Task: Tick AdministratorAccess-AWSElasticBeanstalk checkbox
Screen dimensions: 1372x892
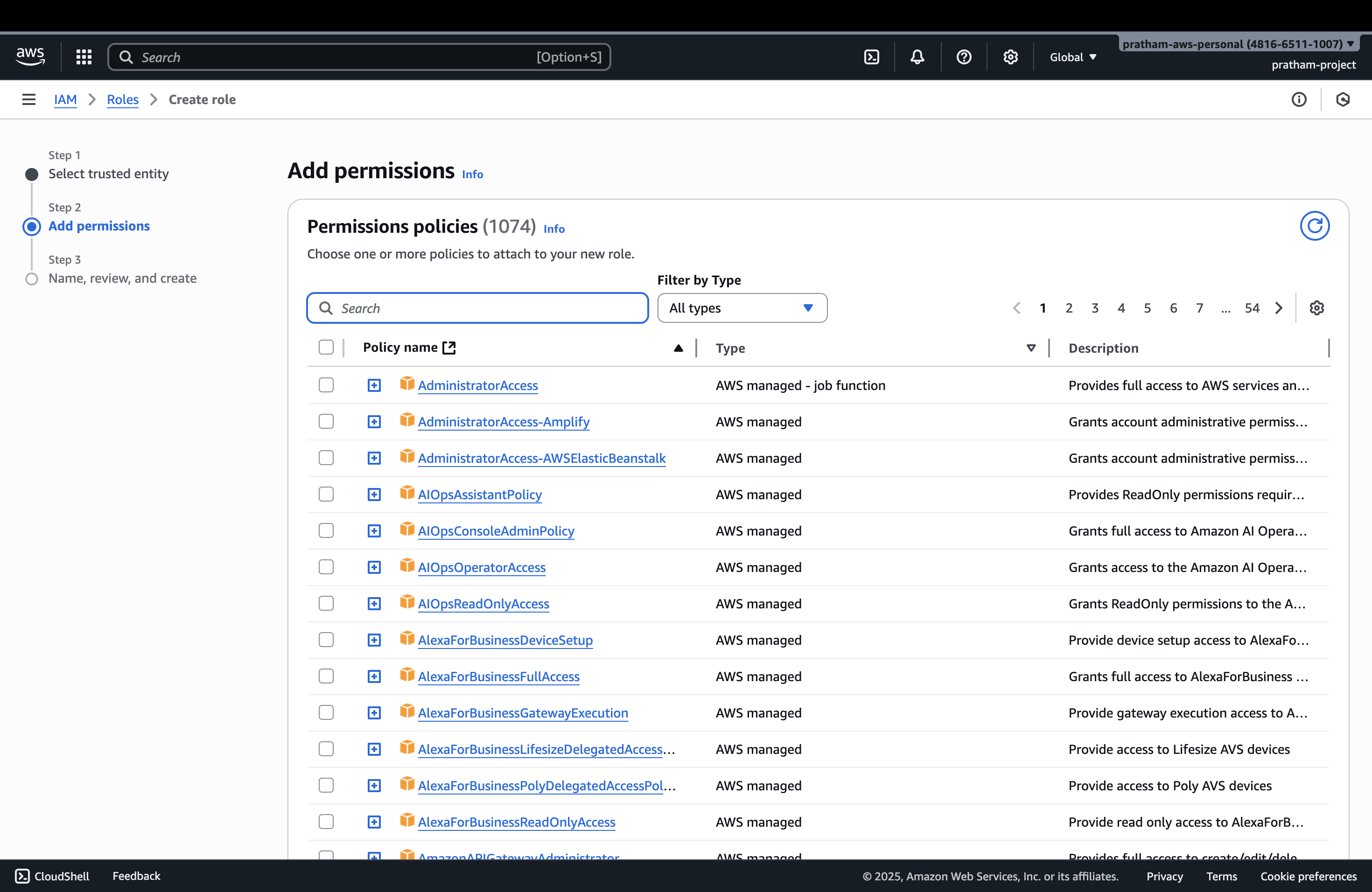Action: pos(326,458)
